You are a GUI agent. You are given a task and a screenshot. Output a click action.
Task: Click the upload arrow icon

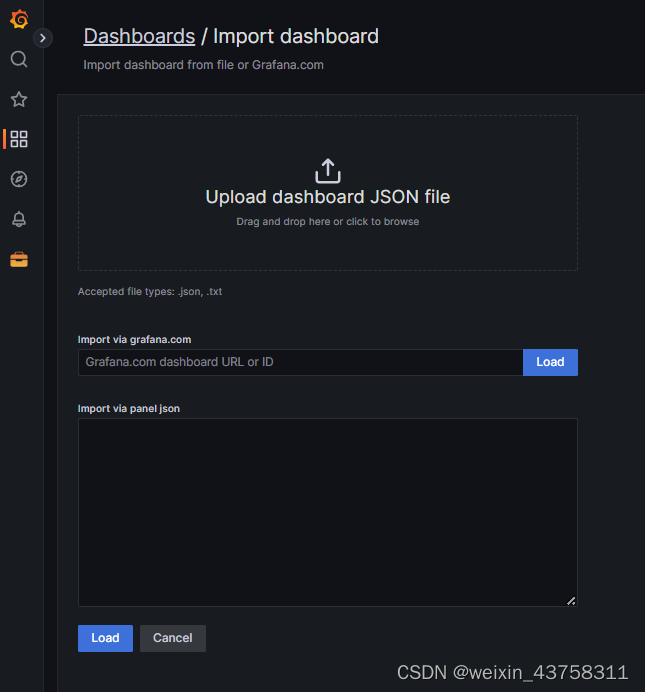click(x=328, y=171)
